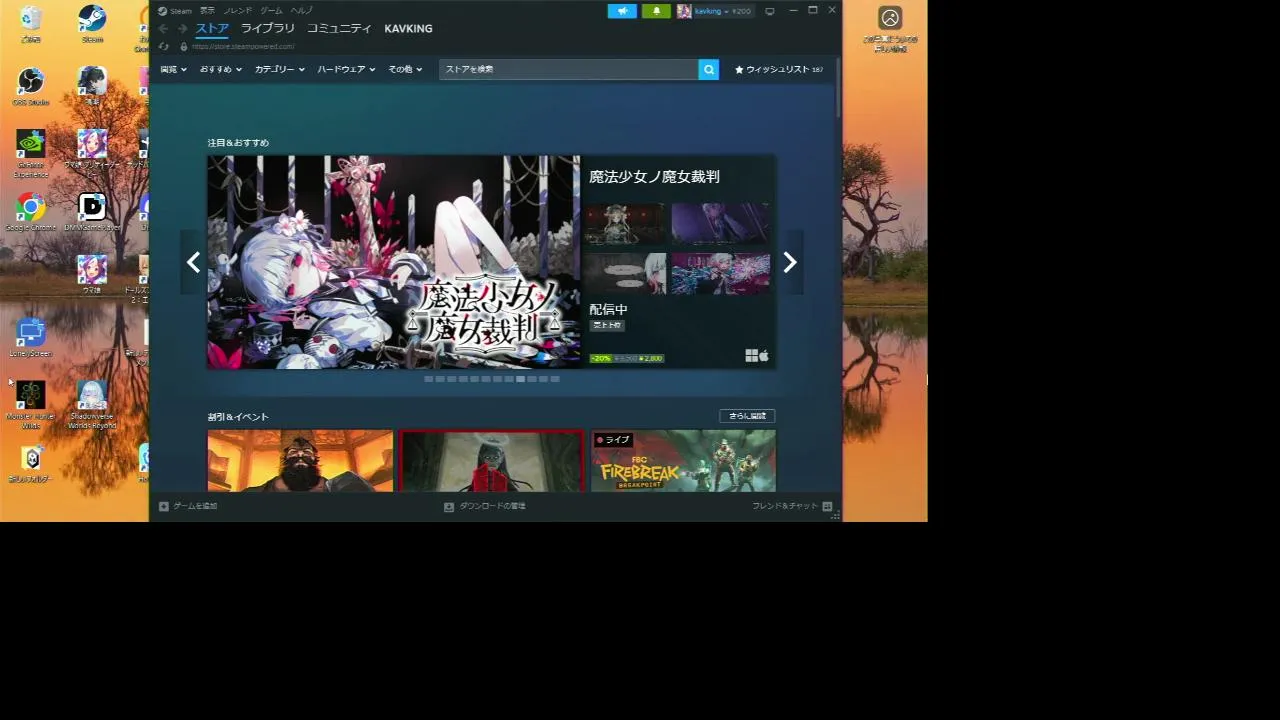
Task: Click the Apple platform icon on featured game
Action: tap(764, 355)
